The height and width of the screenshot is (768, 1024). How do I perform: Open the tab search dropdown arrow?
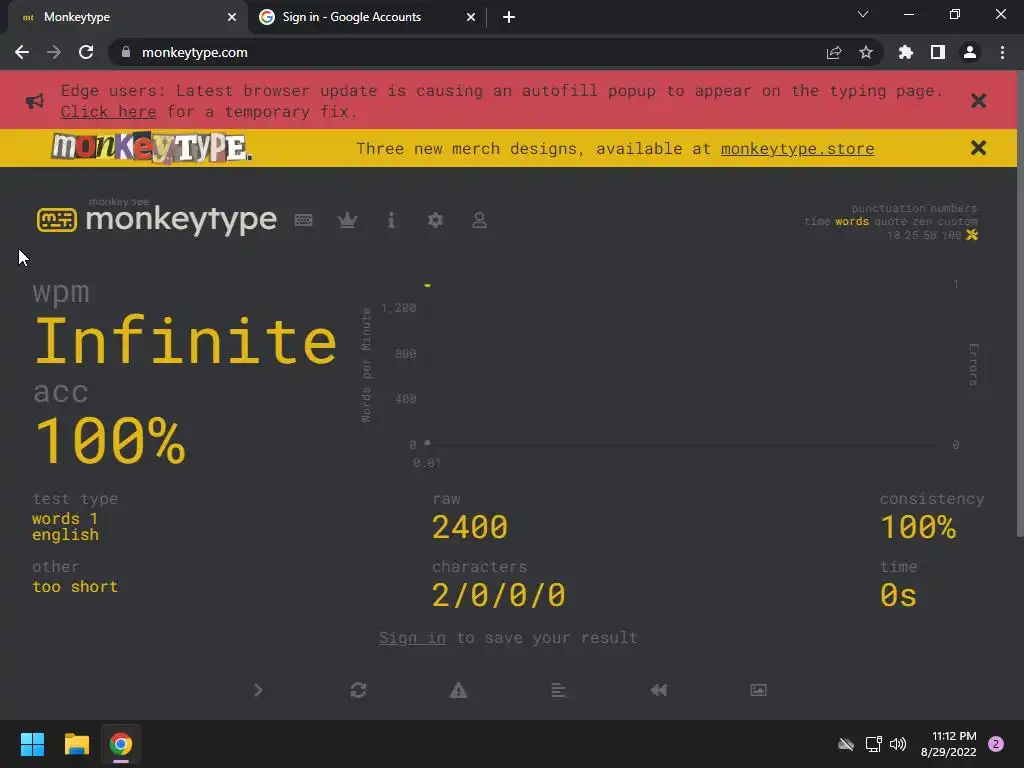click(863, 14)
